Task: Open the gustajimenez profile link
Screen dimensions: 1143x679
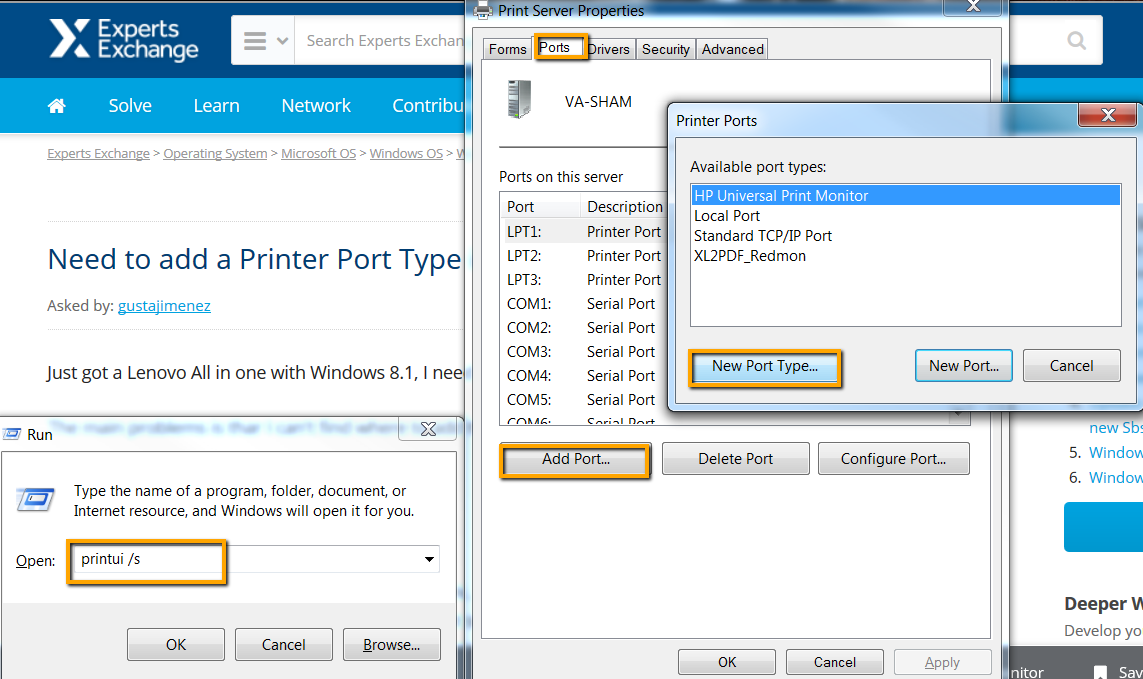Action: (x=164, y=306)
